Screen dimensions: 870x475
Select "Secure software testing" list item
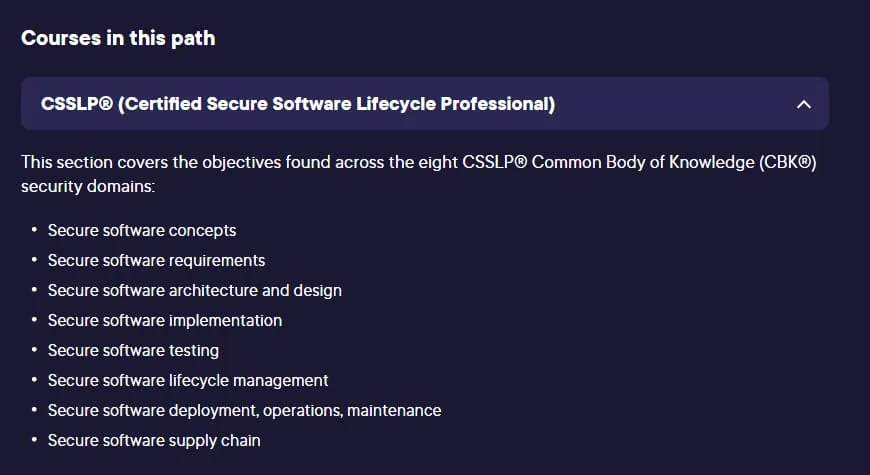(133, 350)
